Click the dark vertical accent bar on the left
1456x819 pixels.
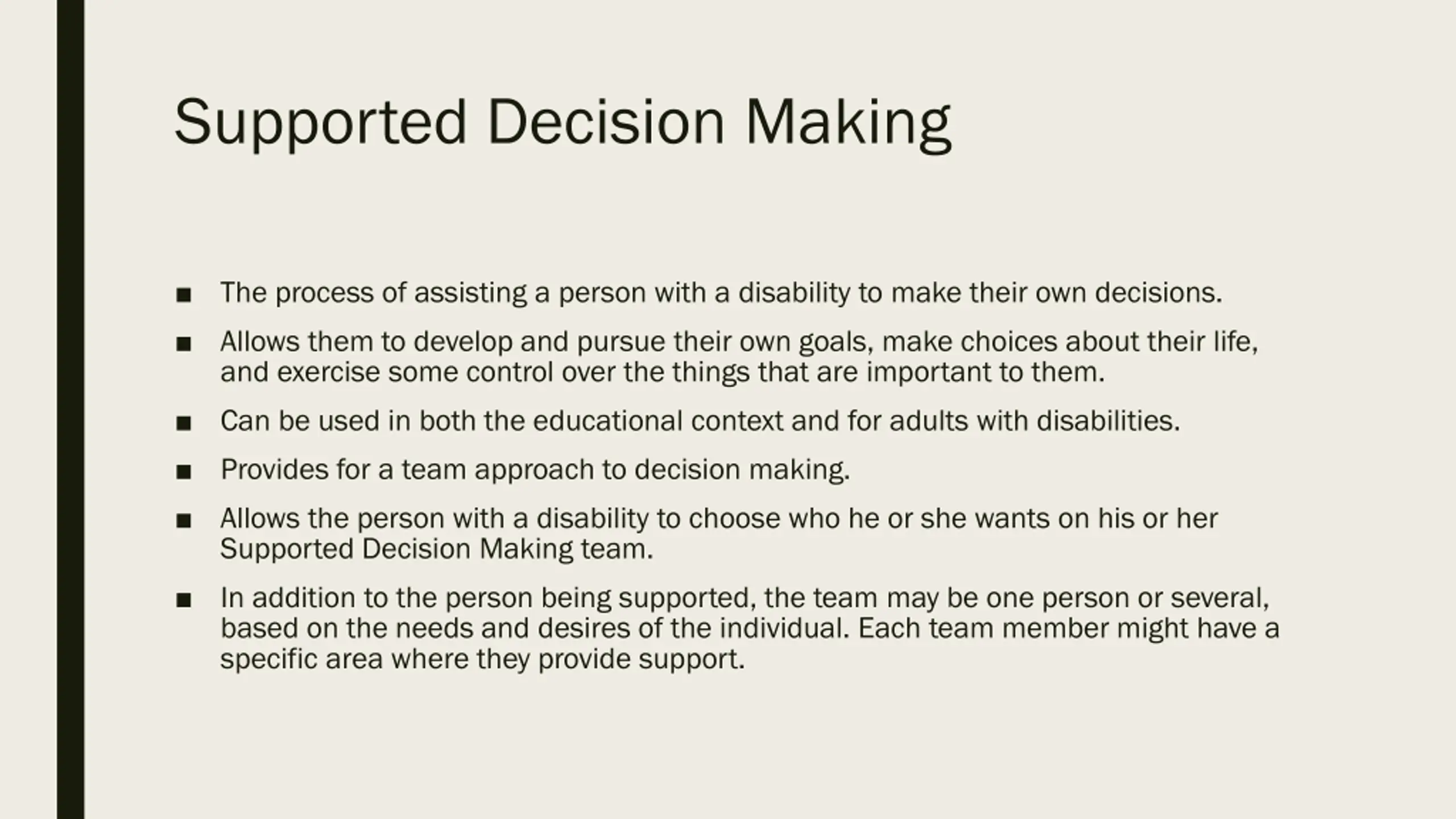71,409
